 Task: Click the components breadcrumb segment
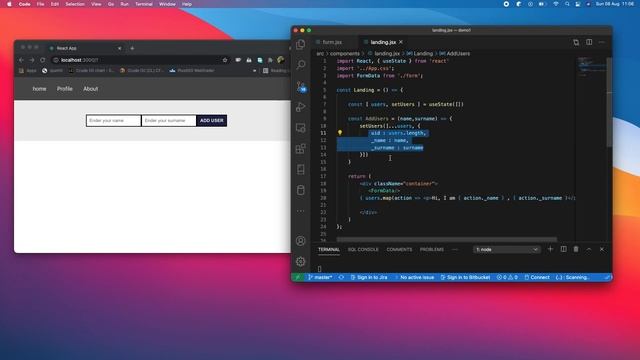345,53
